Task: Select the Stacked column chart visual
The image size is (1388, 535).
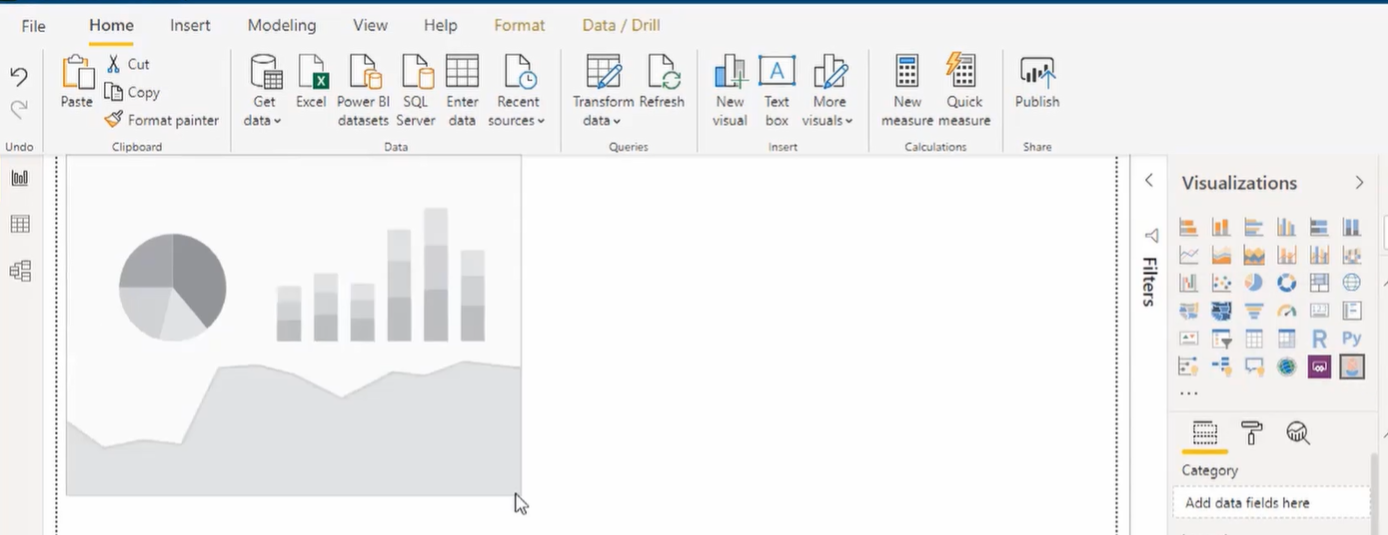Action: pos(1221,227)
